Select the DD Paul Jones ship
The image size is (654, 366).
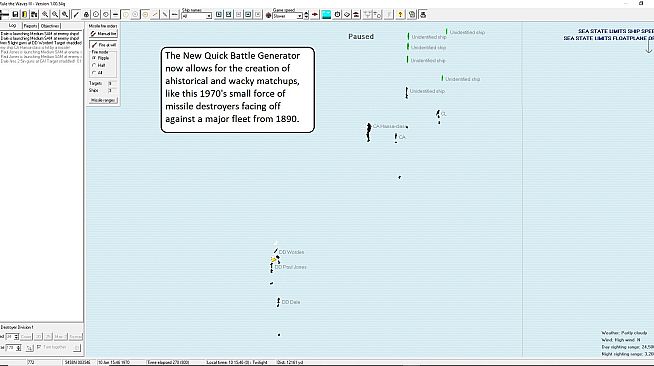(x=272, y=268)
